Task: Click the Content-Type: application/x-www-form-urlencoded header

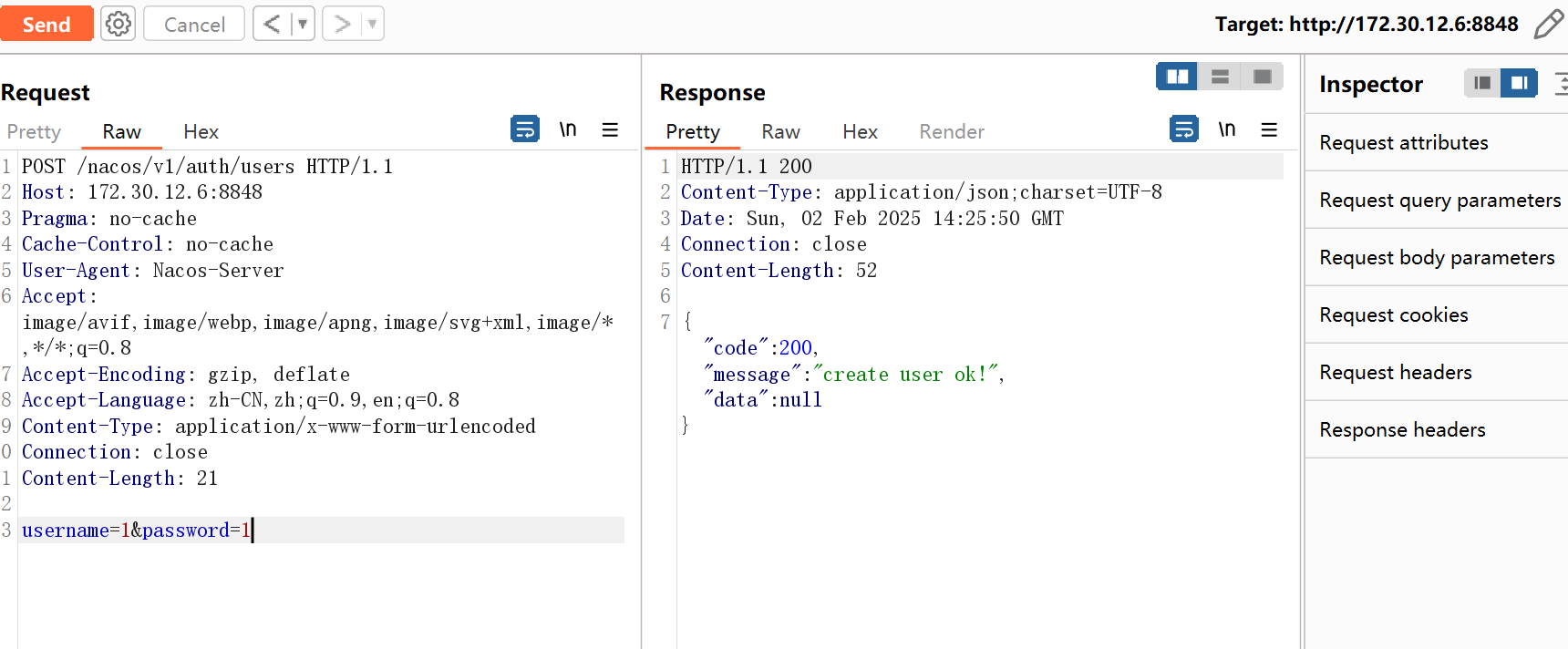Action: tap(279, 427)
